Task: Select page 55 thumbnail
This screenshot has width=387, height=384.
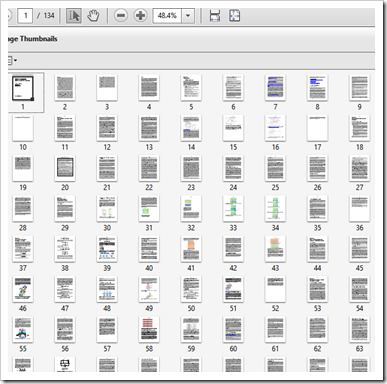Action: coord(23,330)
